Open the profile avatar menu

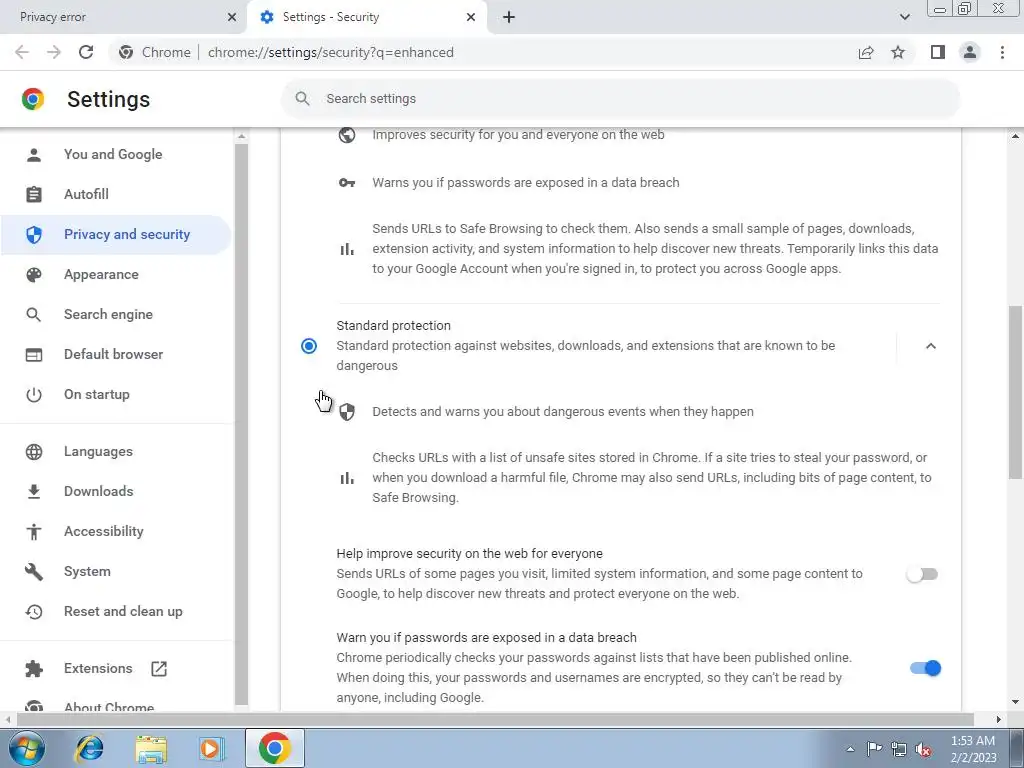970,52
